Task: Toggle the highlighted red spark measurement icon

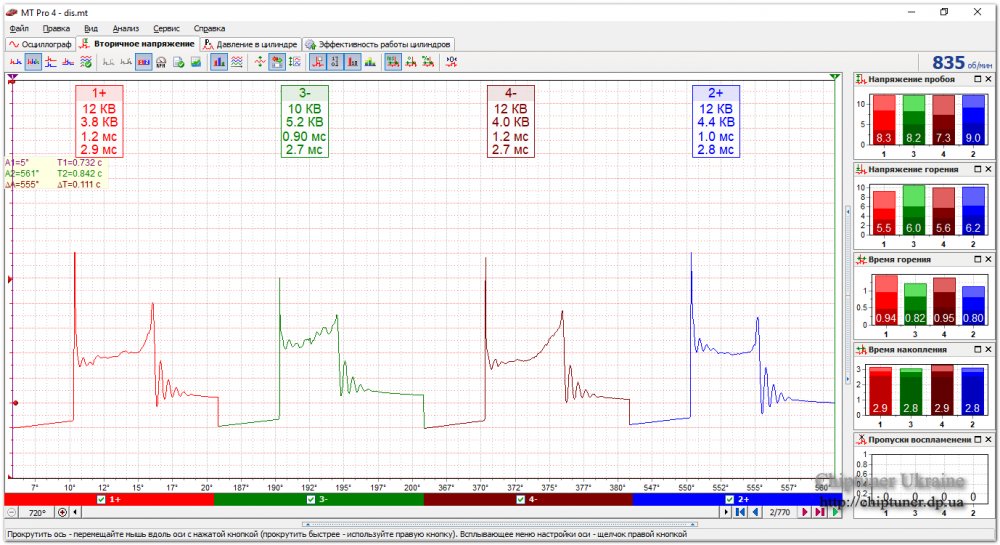Action: tap(318, 62)
